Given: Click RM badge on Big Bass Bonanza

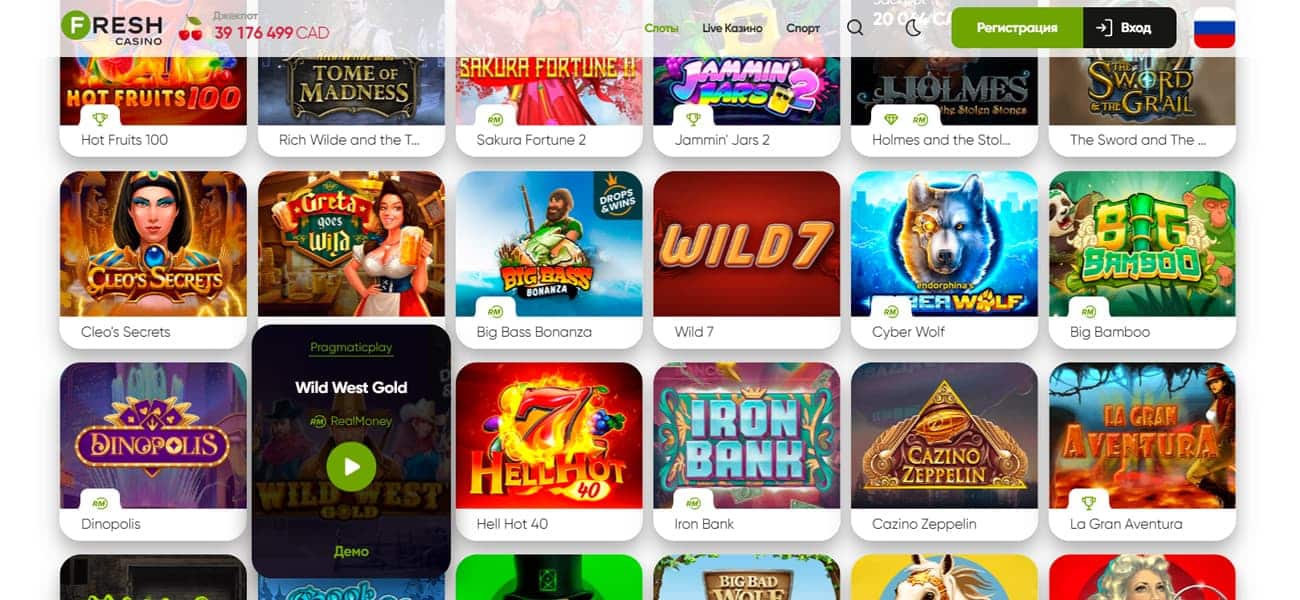Looking at the screenshot, I should coord(495,311).
